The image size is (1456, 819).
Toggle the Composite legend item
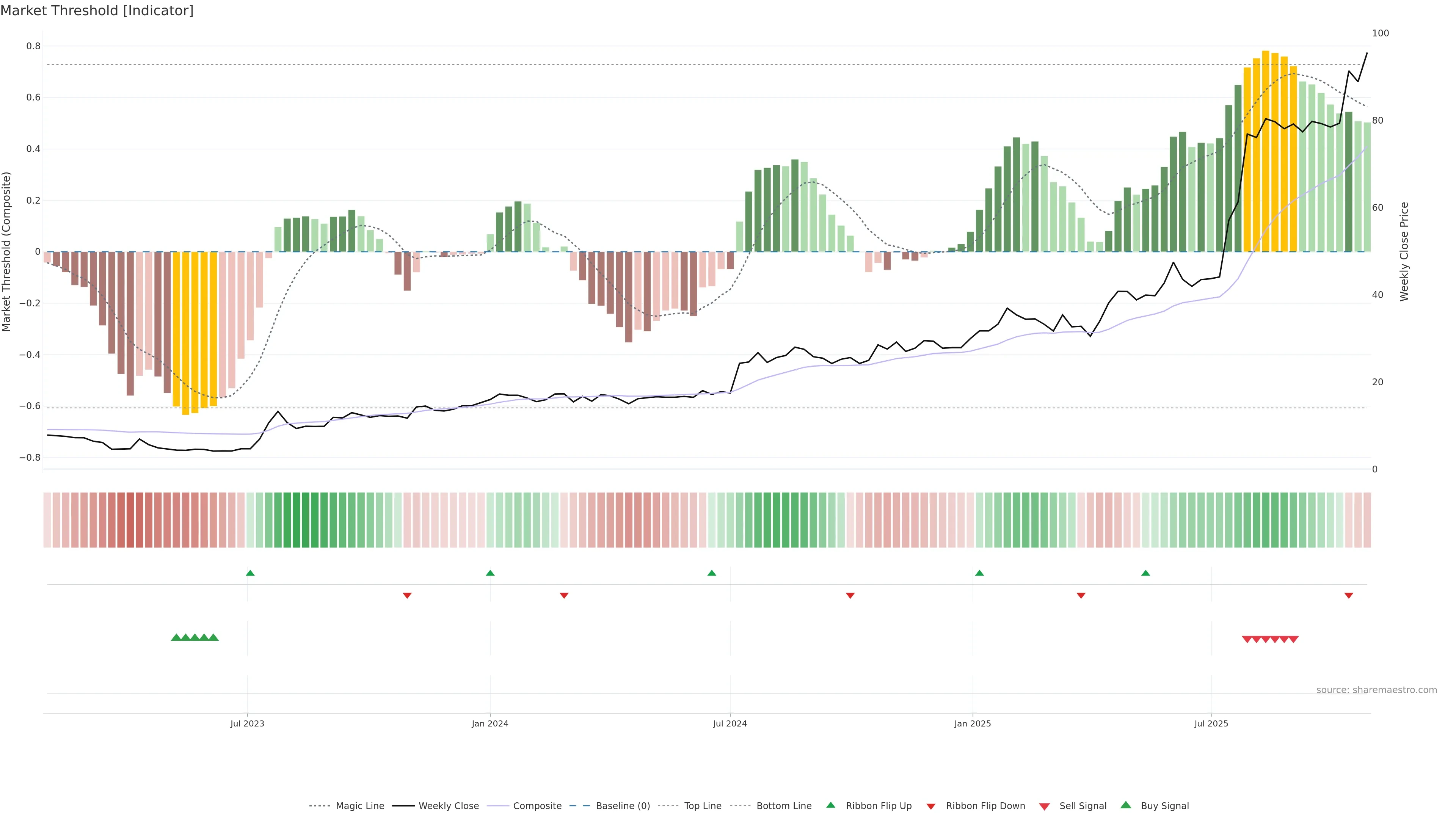click(537, 805)
